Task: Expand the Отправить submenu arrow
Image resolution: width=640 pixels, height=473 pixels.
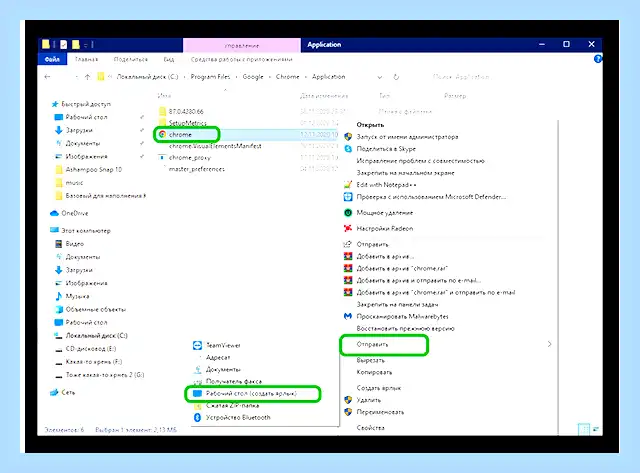Action: 549,344
